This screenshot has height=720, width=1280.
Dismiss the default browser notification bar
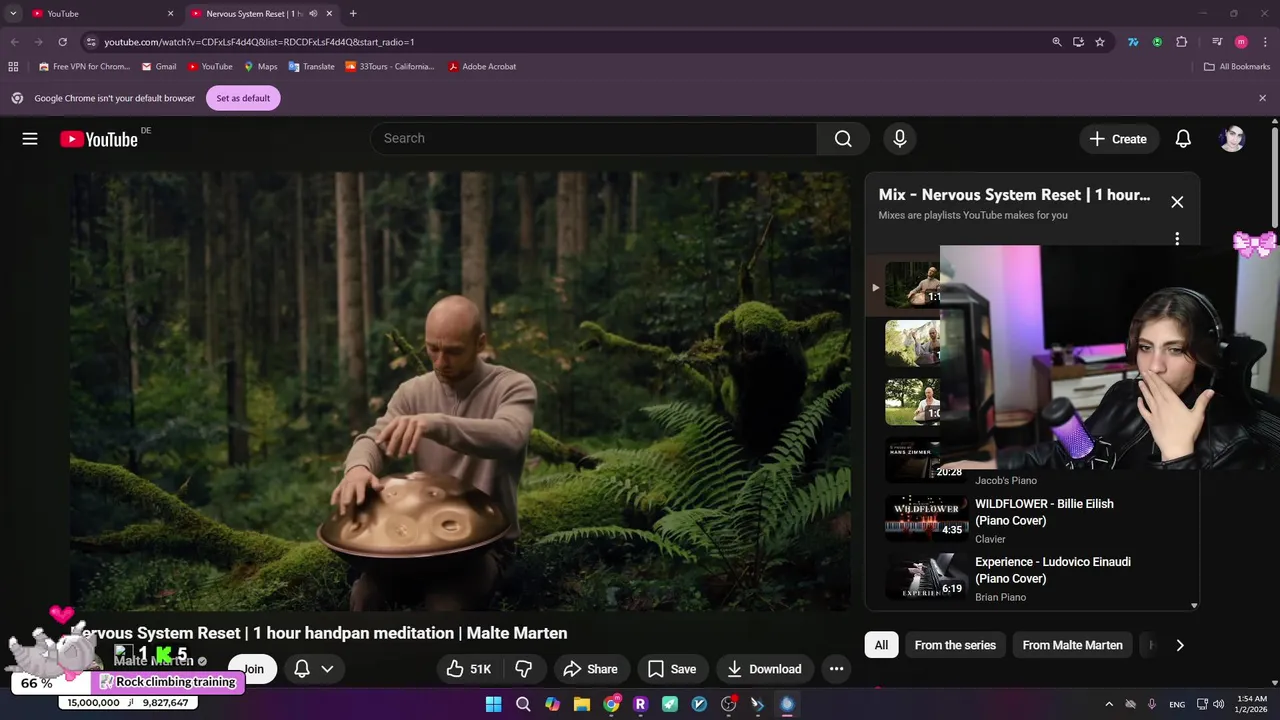pyautogui.click(x=1262, y=98)
